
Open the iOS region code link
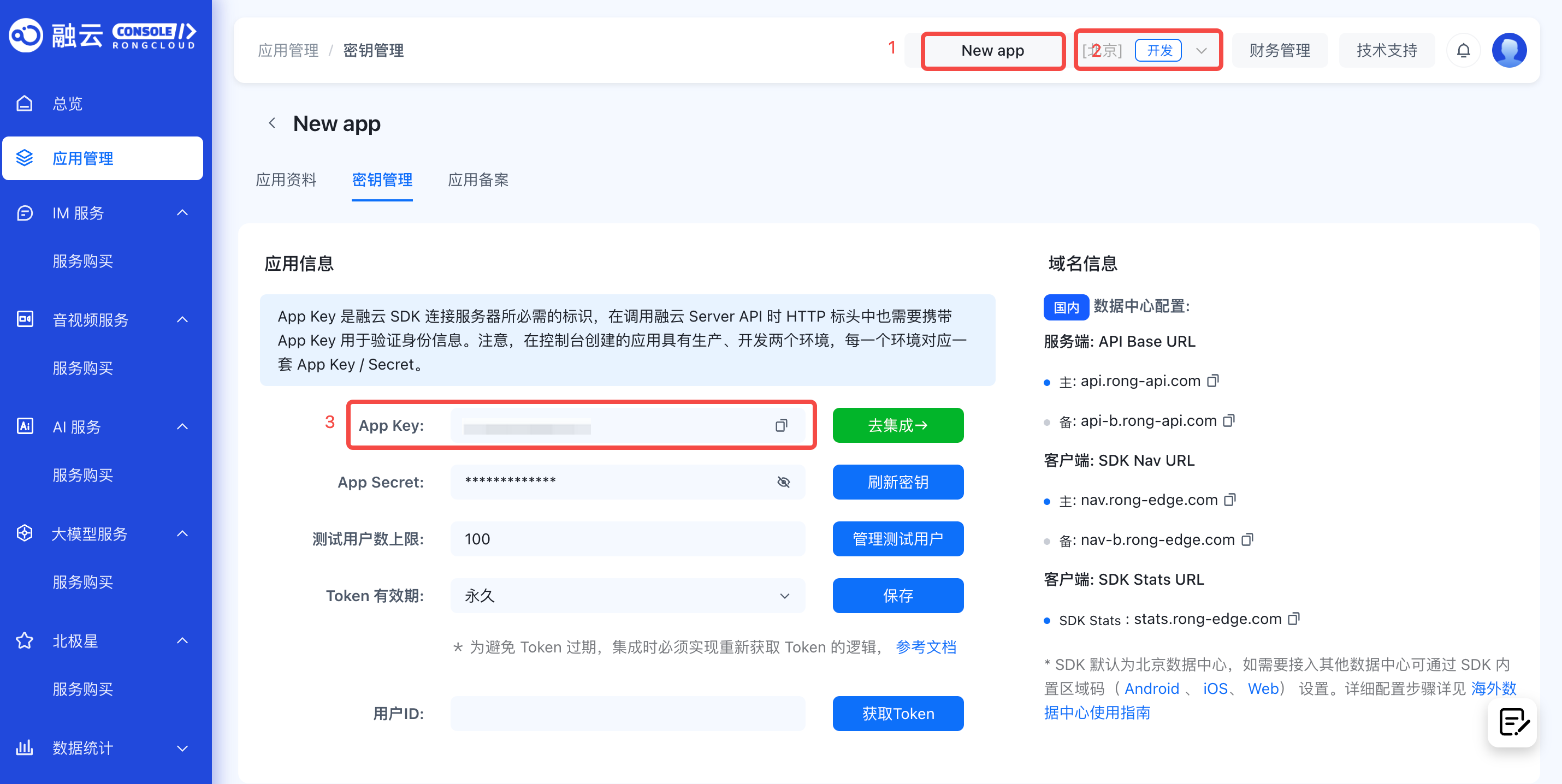point(1215,689)
